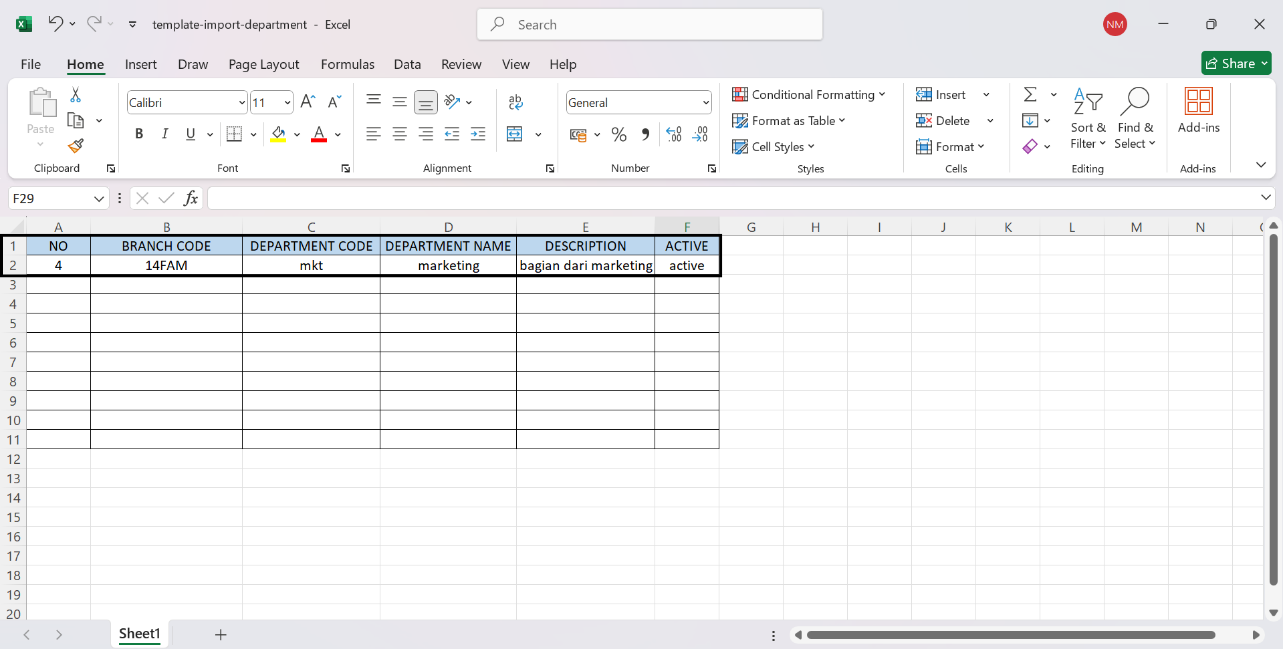Screen dimensions: 1283x649
Task: Click the Merge & Center icon
Action: coord(515,134)
